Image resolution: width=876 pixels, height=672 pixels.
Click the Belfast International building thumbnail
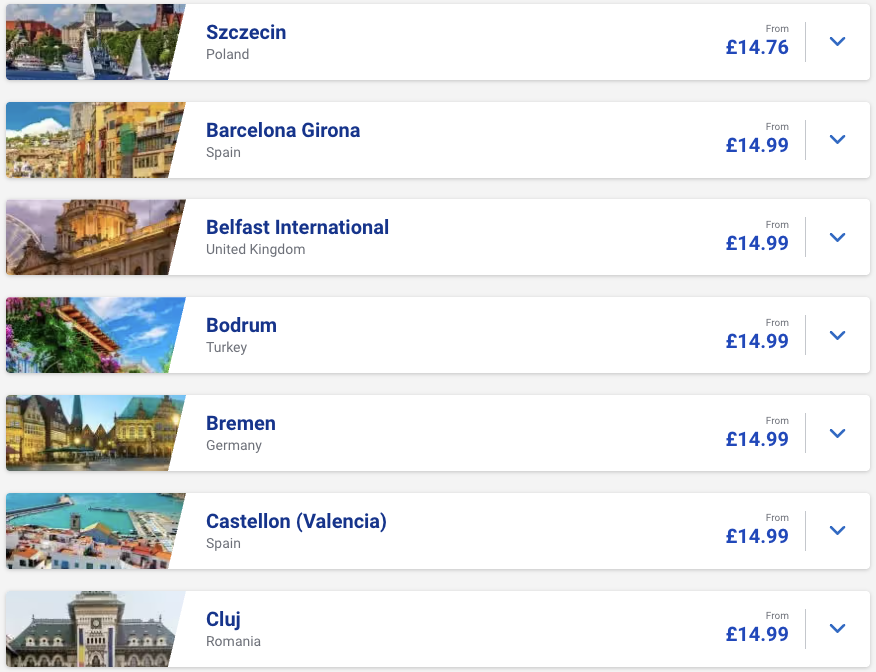coord(92,238)
